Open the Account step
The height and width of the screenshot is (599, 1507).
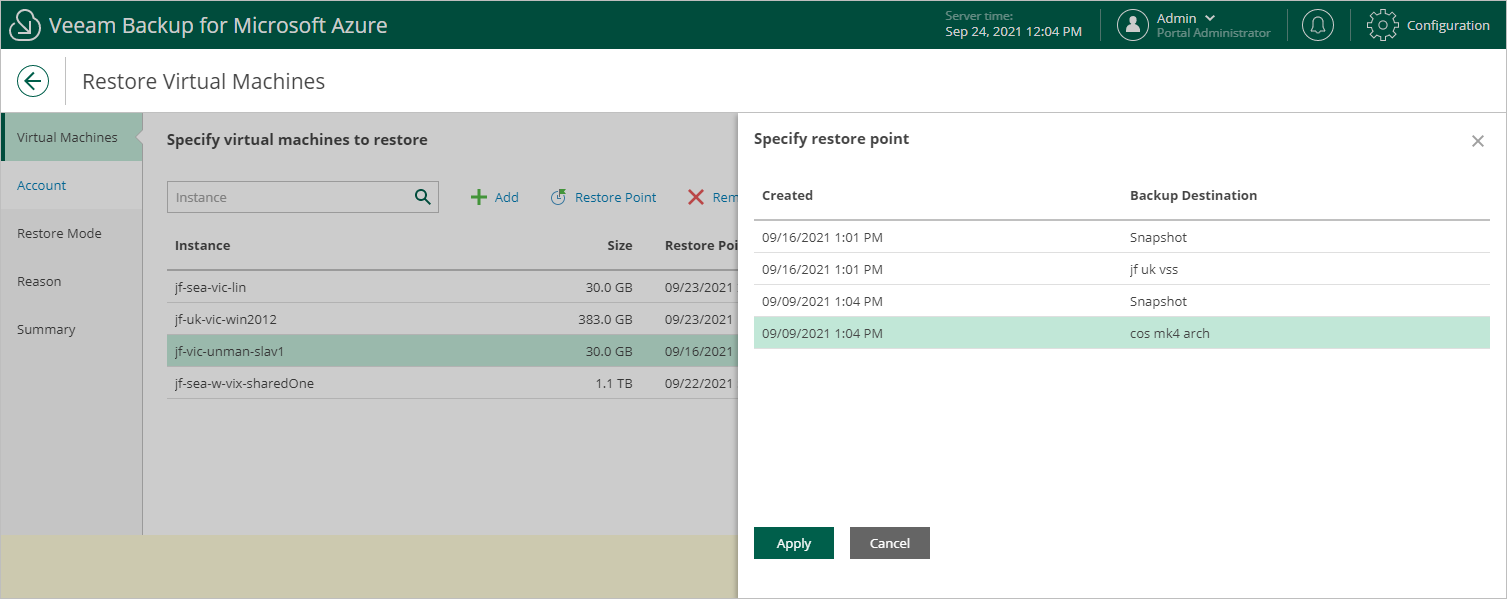click(x=72, y=185)
